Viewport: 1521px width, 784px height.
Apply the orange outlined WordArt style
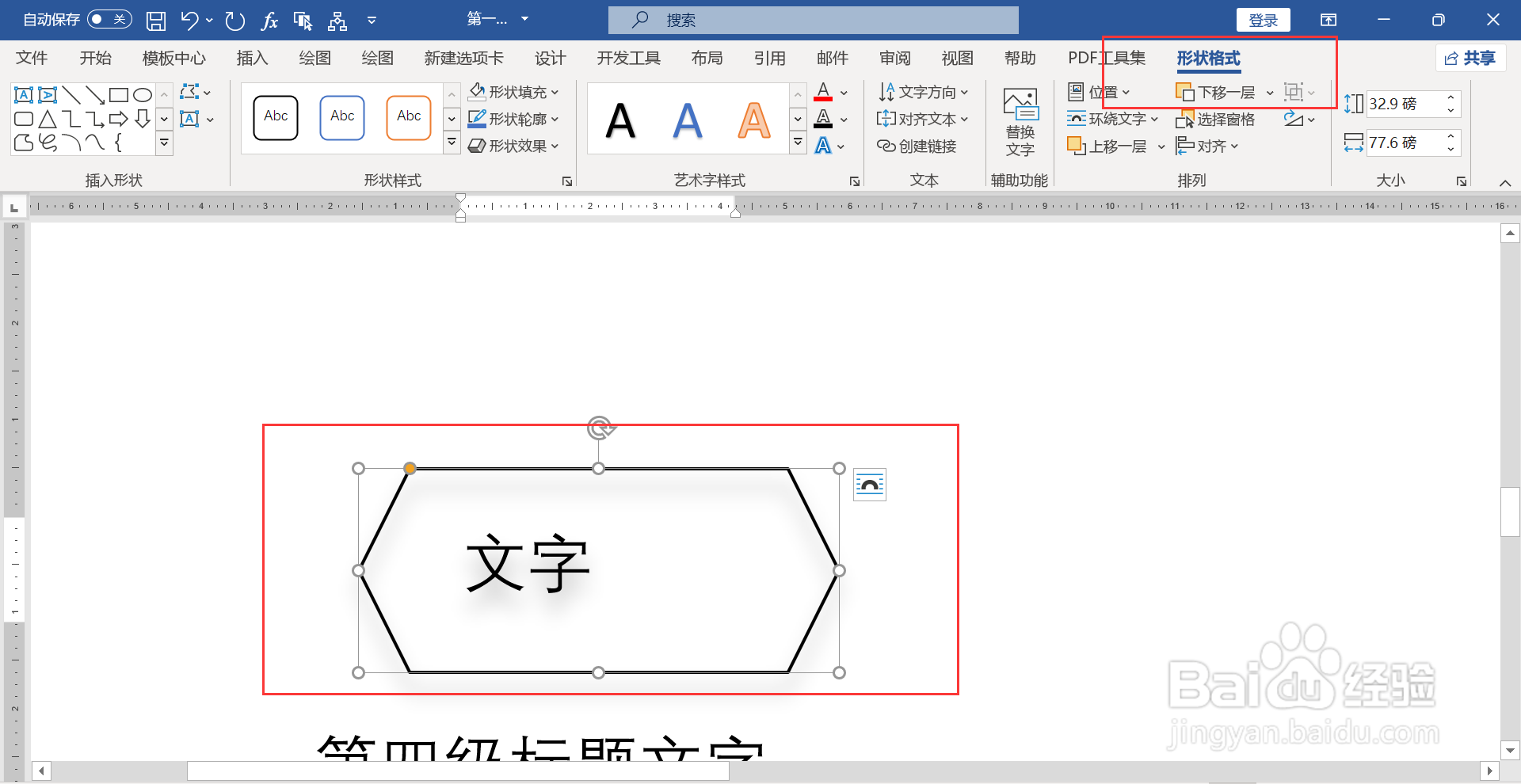754,120
